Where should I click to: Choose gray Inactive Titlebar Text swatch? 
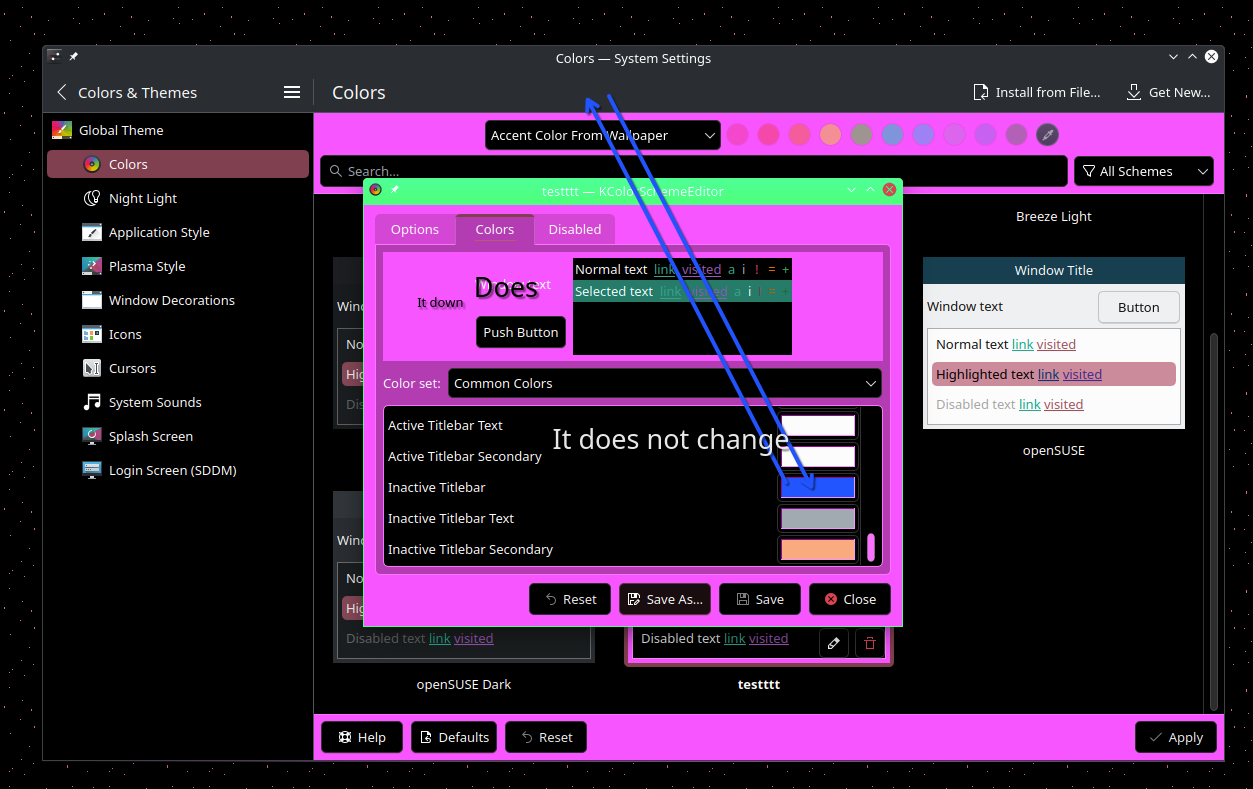[818, 518]
